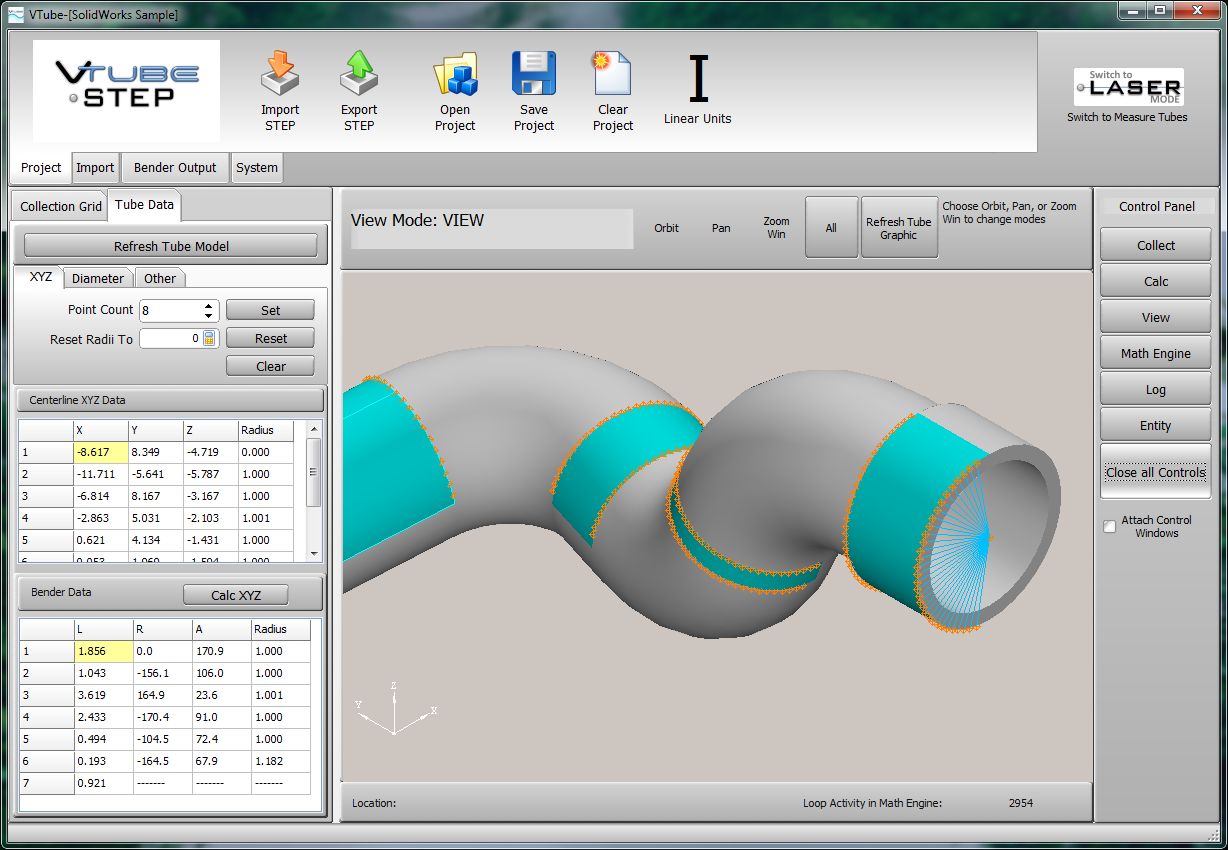Open the Math Engine control
1228x850 pixels.
click(x=1155, y=353)
